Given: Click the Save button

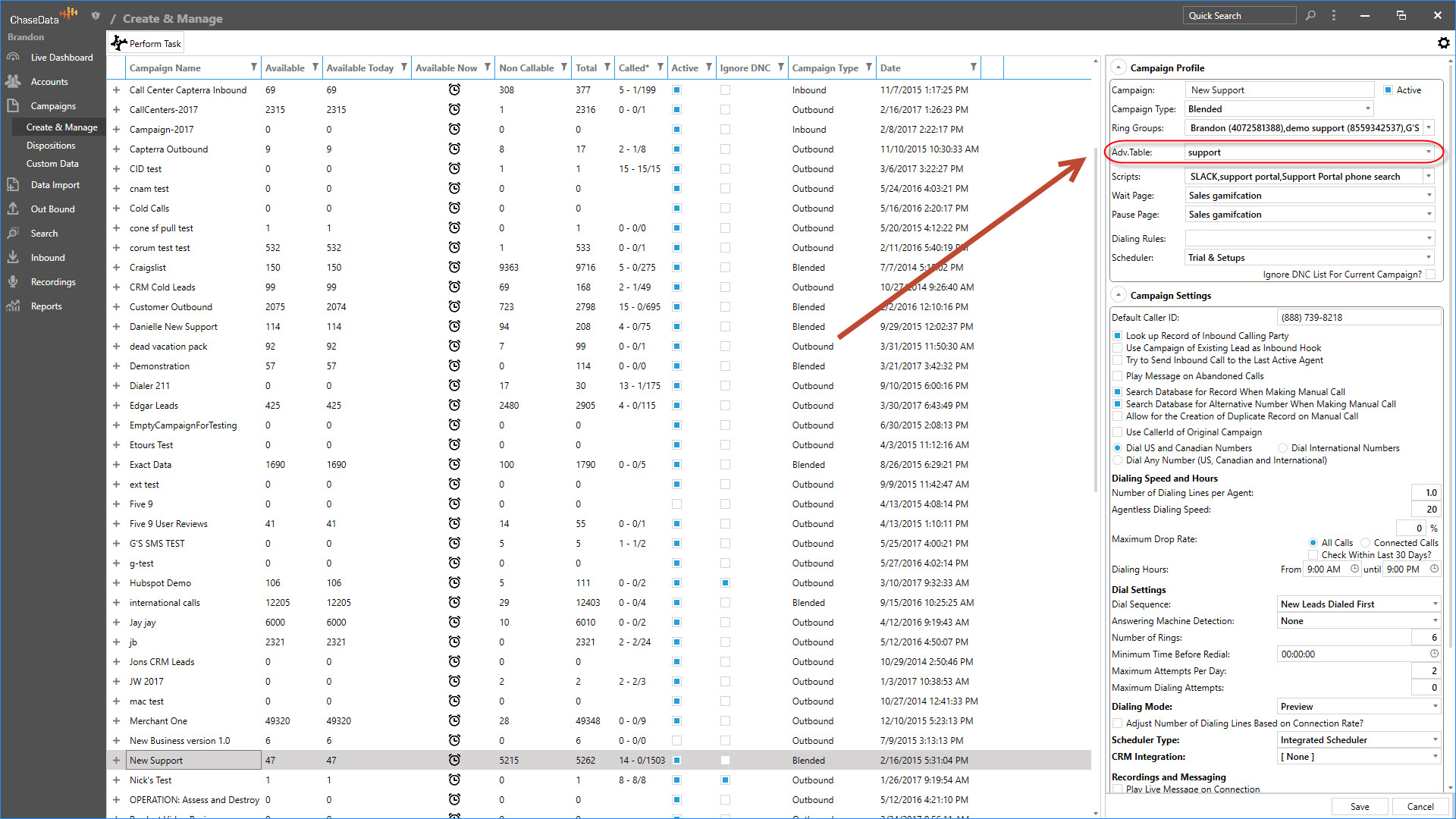Looking at the screenshot, I should tap(1359, 806).
